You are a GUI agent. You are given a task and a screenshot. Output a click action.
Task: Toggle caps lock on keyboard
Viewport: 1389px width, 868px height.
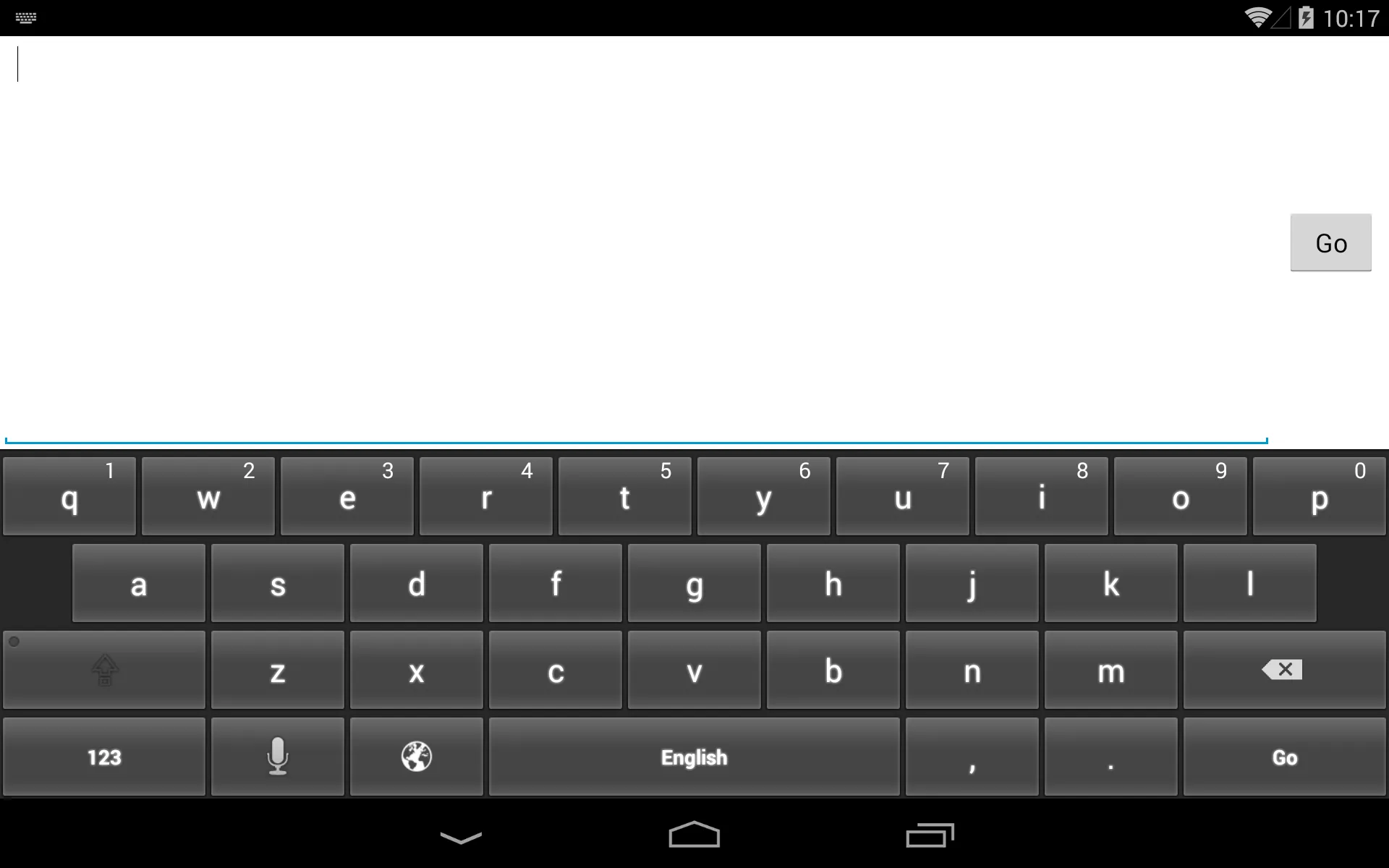(103, 670)
